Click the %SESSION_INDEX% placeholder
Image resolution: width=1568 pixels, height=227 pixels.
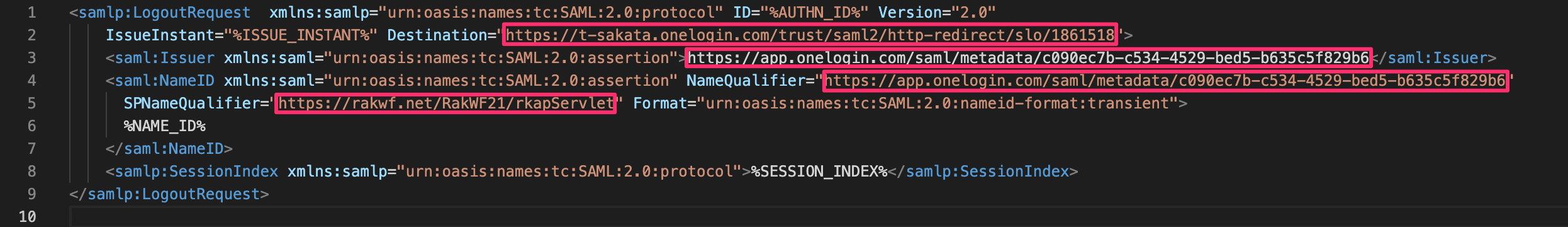click(x=819, y=172)
